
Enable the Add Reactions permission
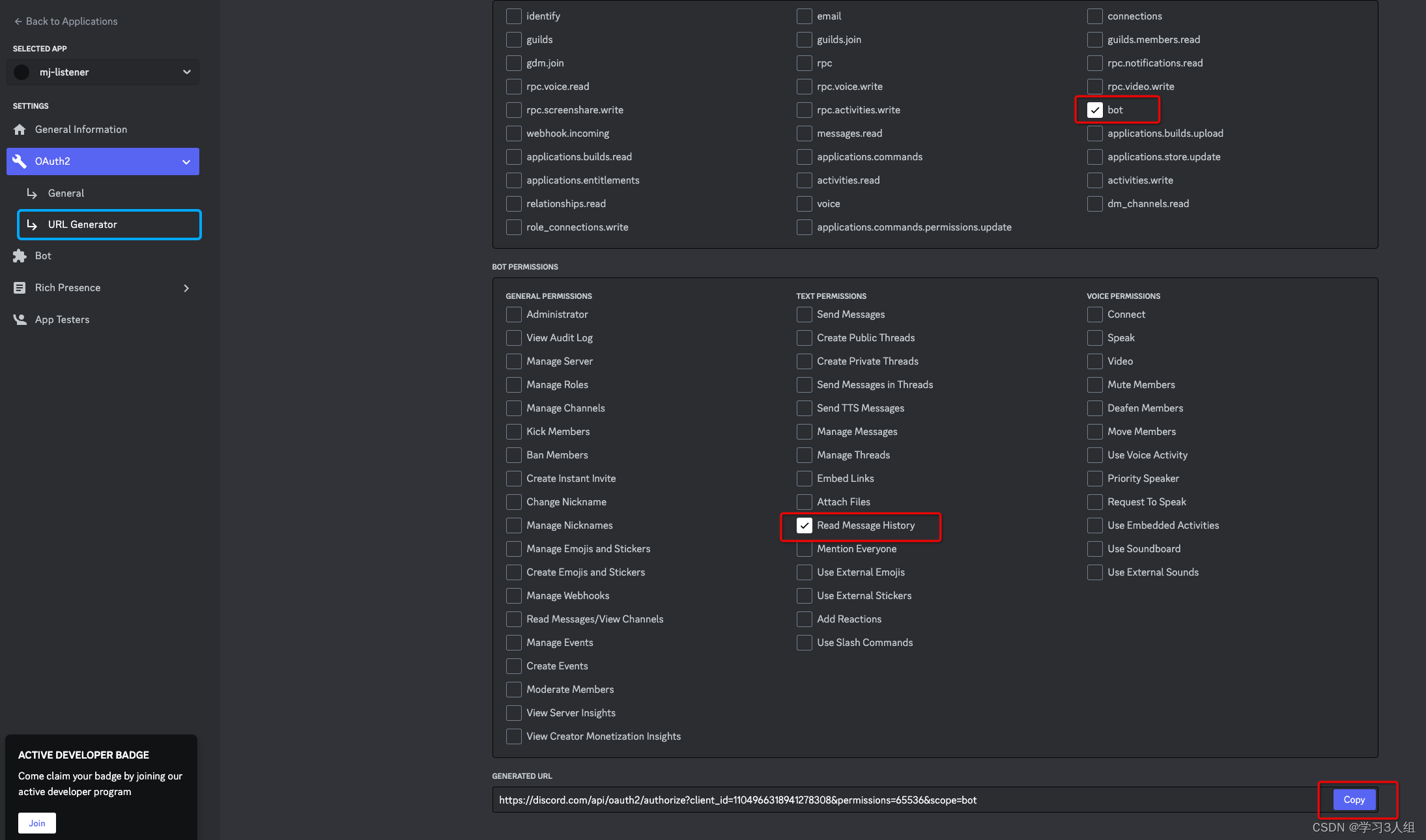(804, 619)
